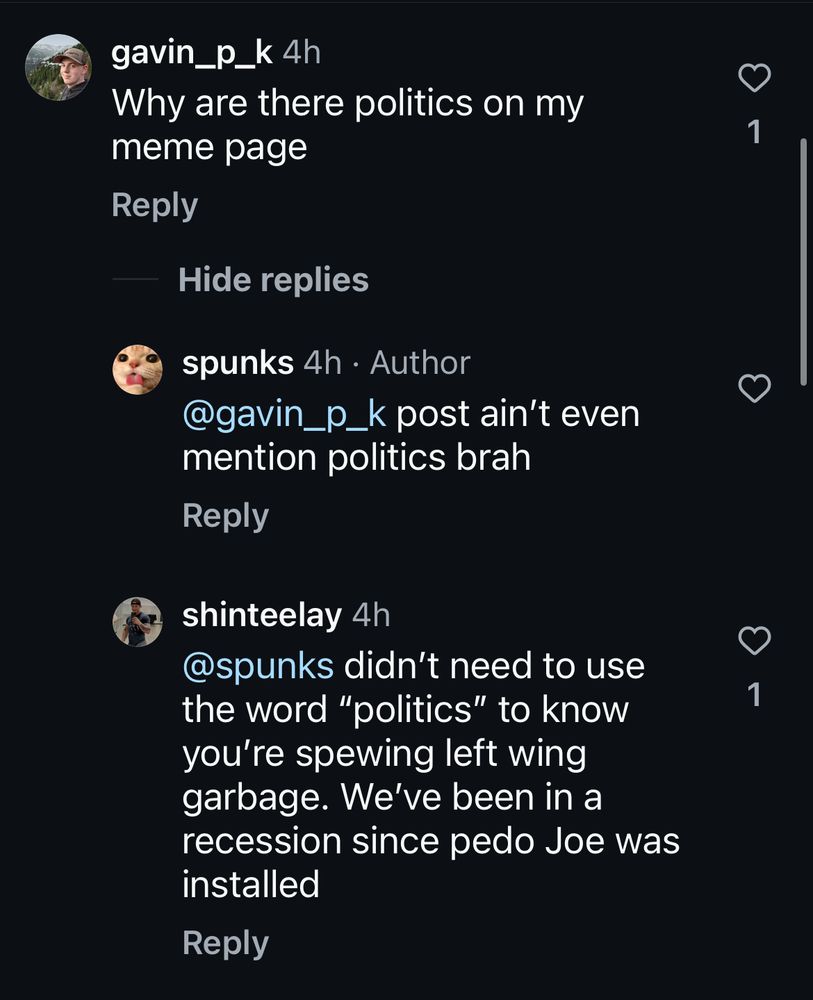Collapse thread with Hide replies
813x1000 pixels.
[x=273, y=280]
